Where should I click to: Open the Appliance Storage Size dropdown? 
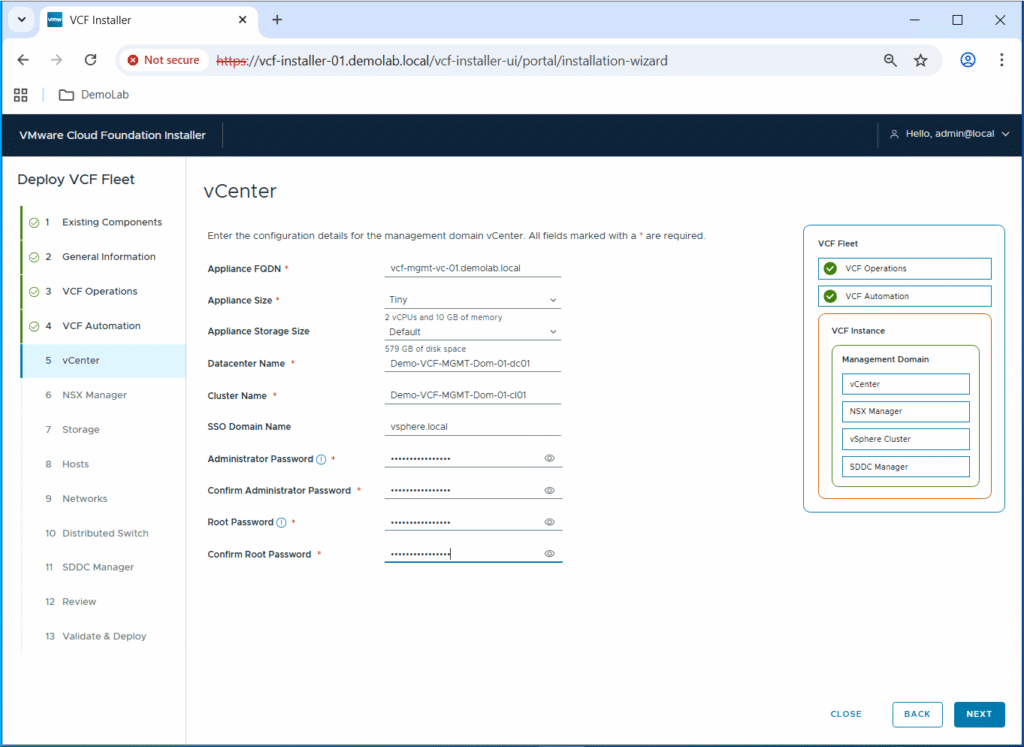pyautogui.click(x=472, y=332)
